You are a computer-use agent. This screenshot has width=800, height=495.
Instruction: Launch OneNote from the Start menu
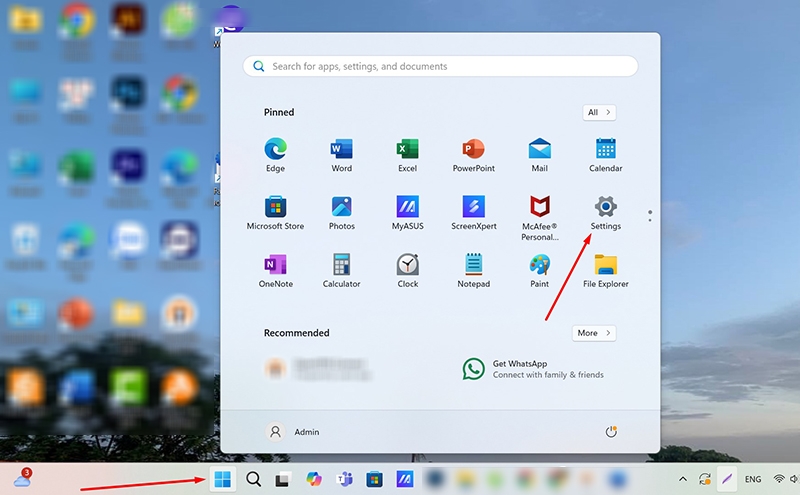click(276, 271)
